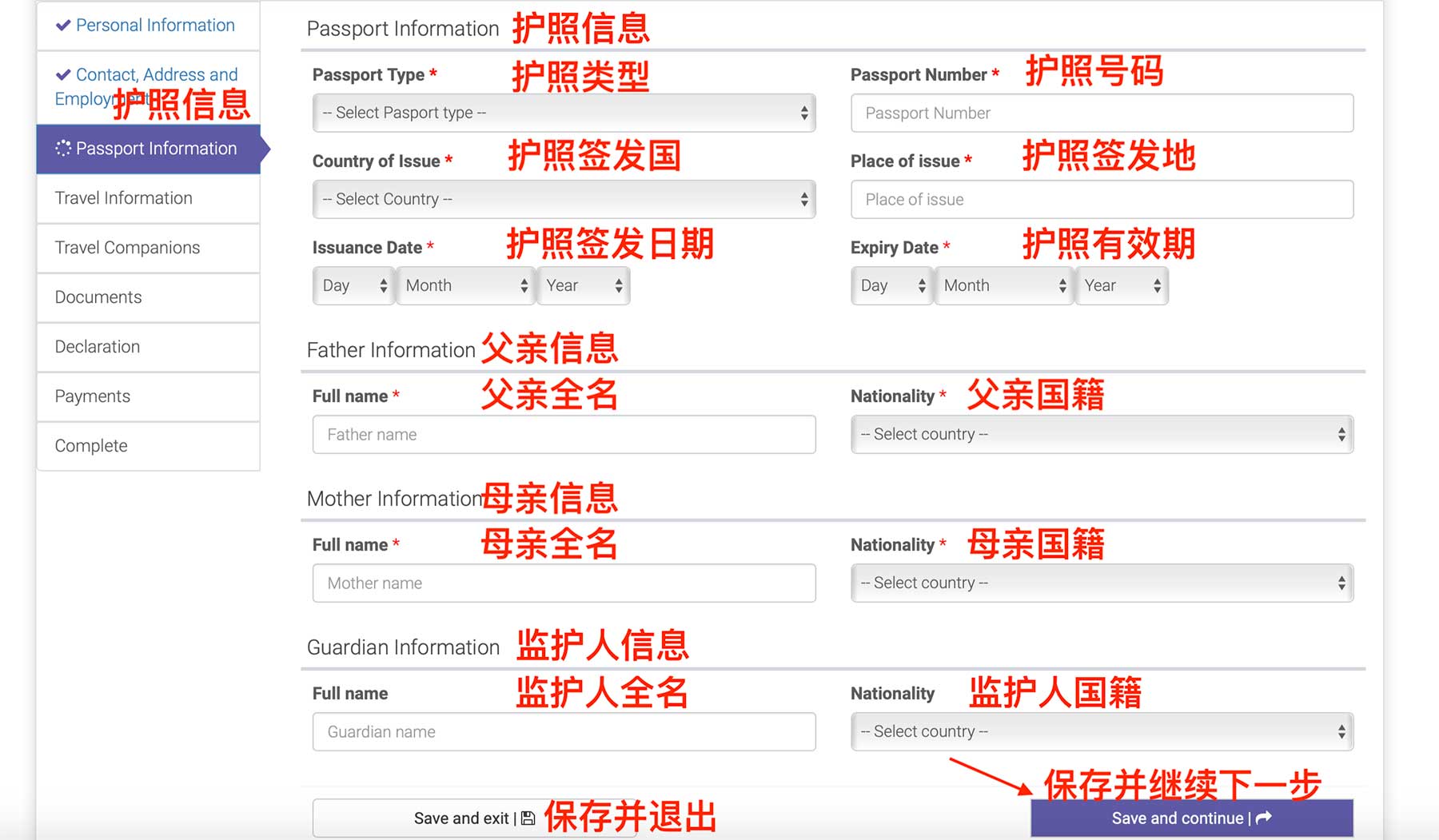Image resolution: width=1439 pixels, height=840 pixels.
Task: Open the Expiry Date Year dropdown
Action: 1122,286
